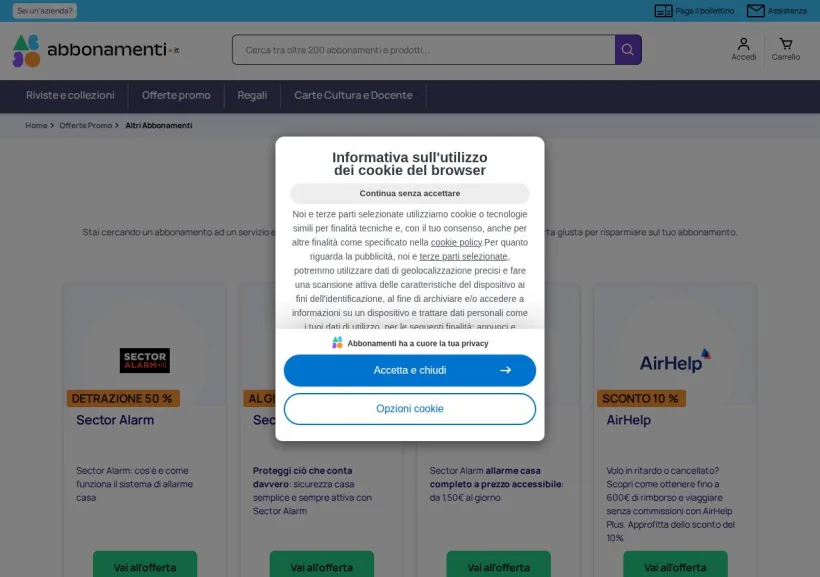Open the Accedi user account icon
Image resolution: width=820 pixels, height=577 pixels.
point(744,43)
